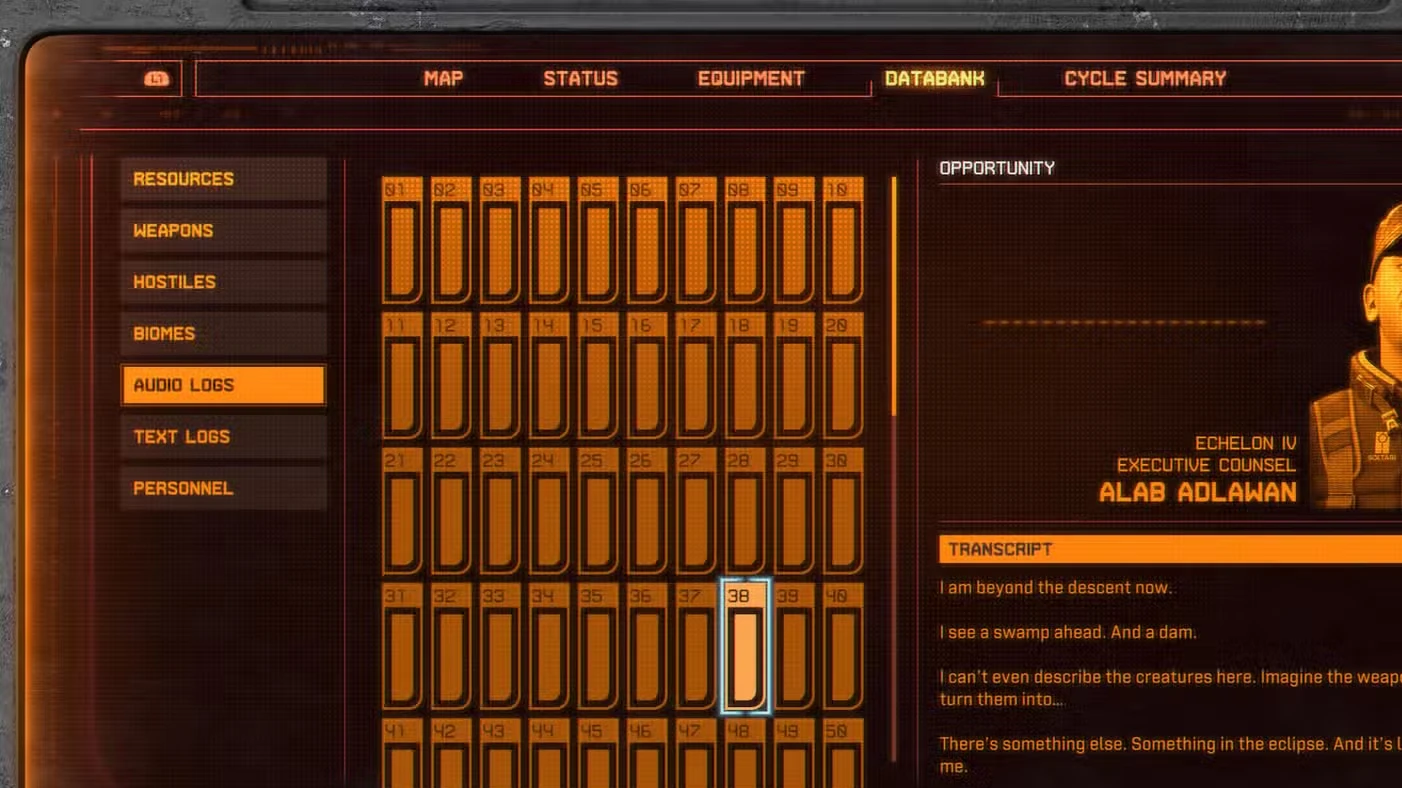Select audio log 16
The image size is (1402, 788).
tap(647, 375)
